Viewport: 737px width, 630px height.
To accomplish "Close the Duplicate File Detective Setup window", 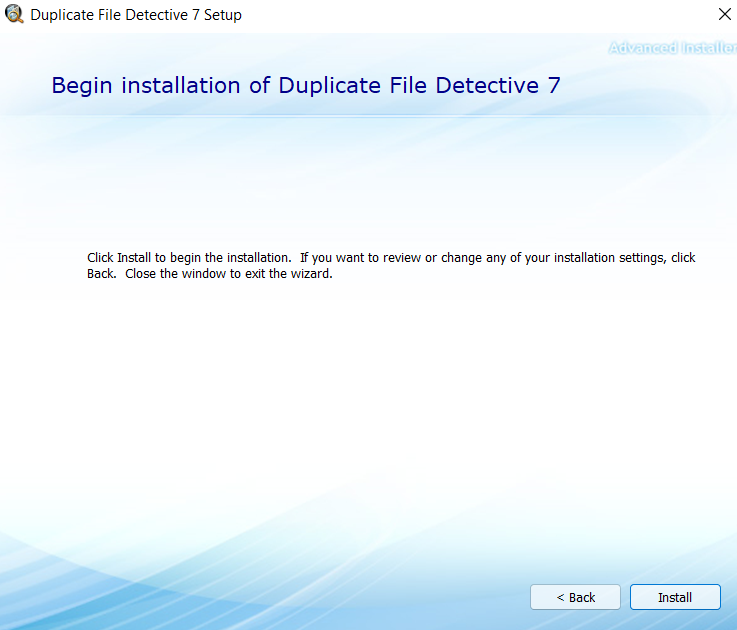I will point(724,15).
